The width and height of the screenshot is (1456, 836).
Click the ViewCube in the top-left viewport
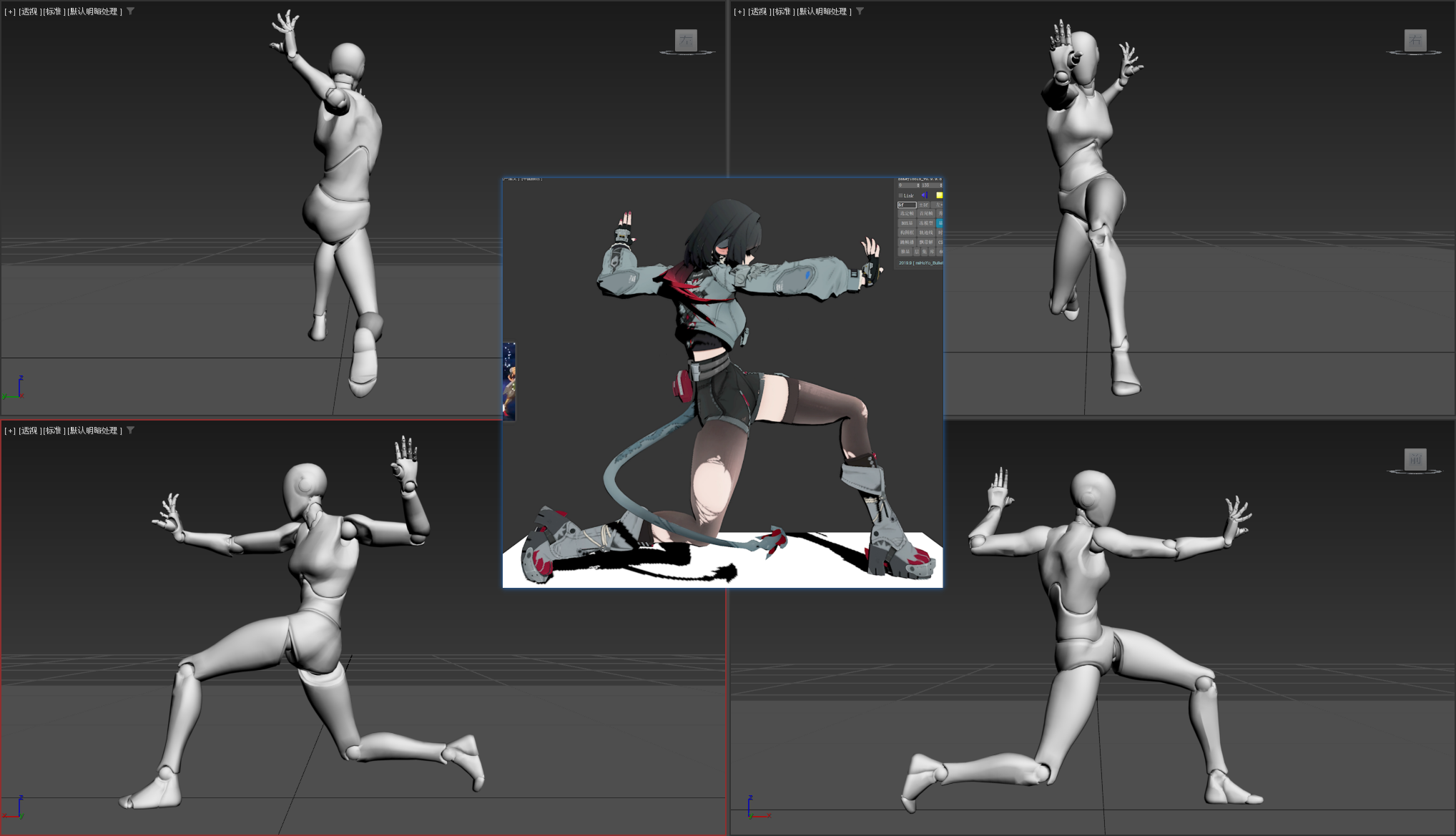click(x=686, y=39)
